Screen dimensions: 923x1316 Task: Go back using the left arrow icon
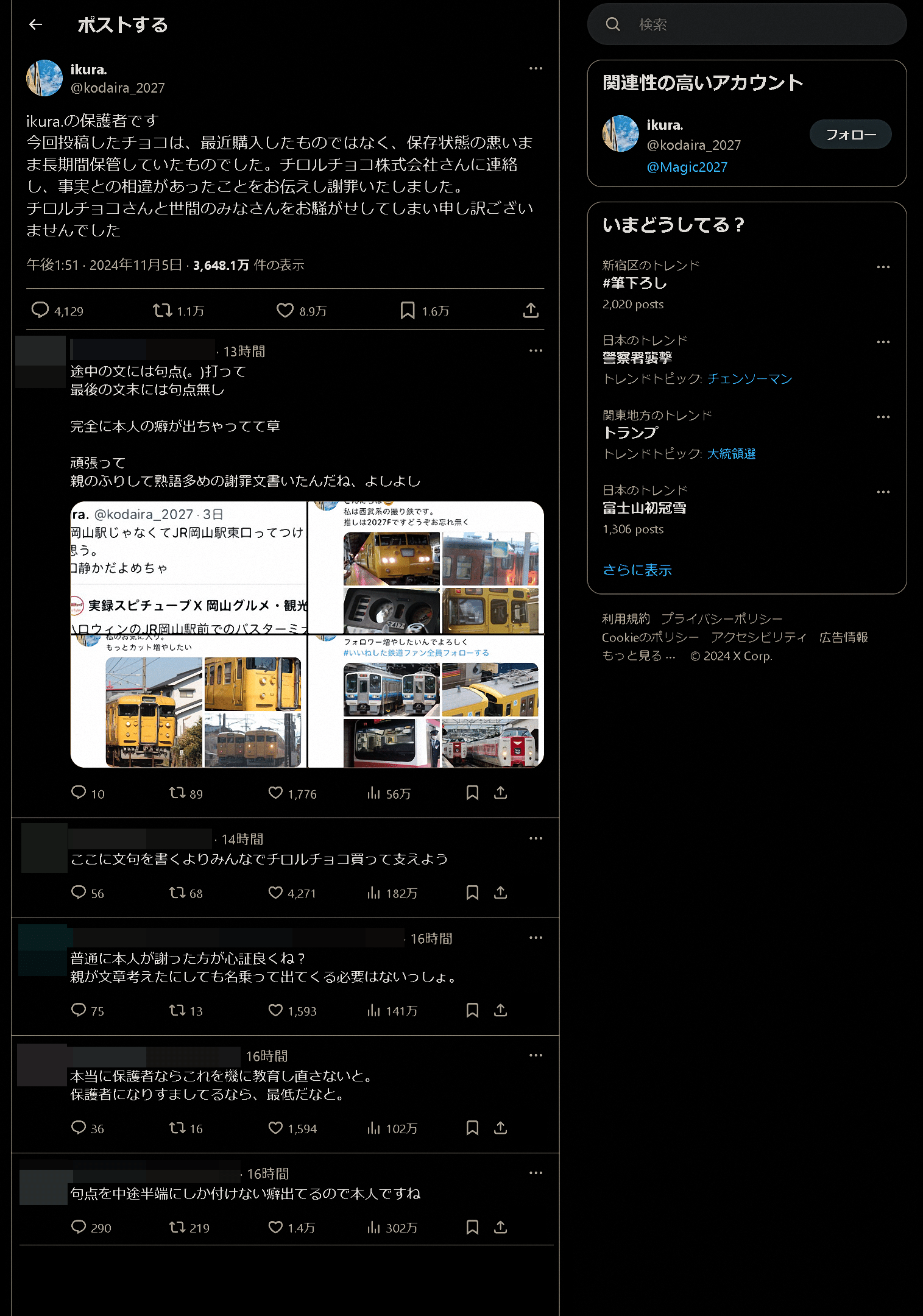[x=36, y=24]
